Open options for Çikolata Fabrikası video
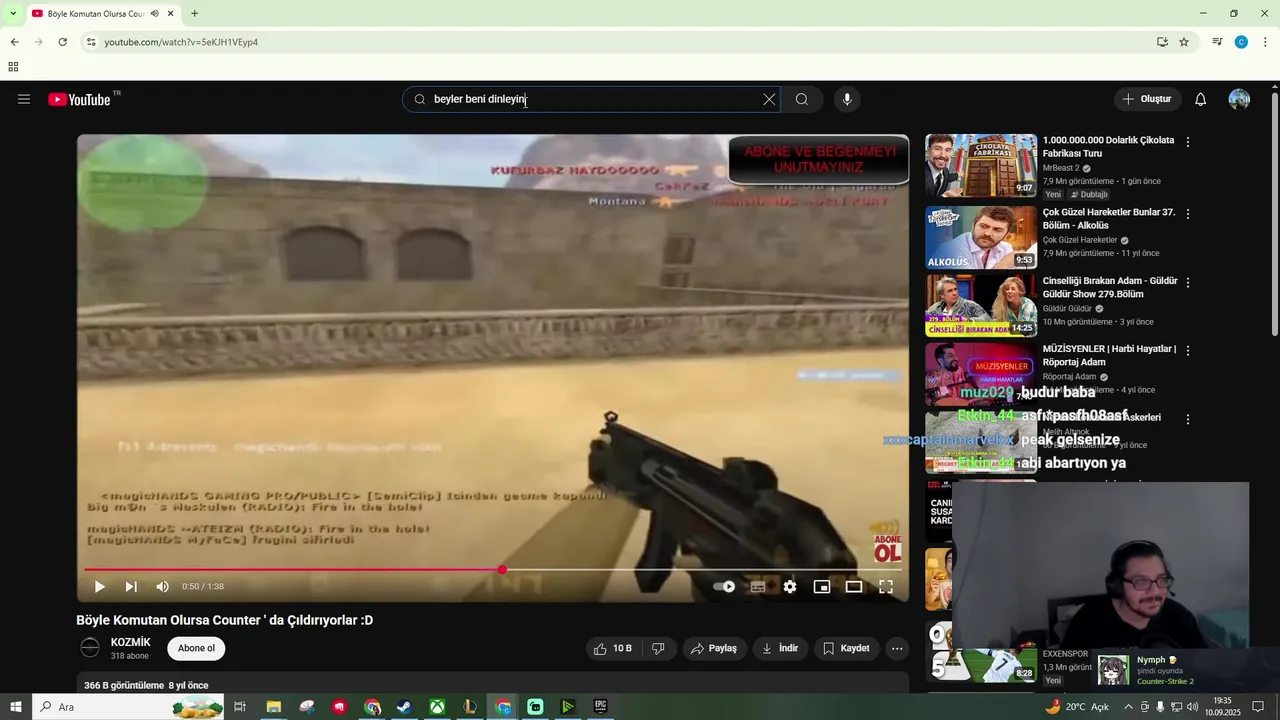1280x720 pixels. click(x=1188, y=142)
